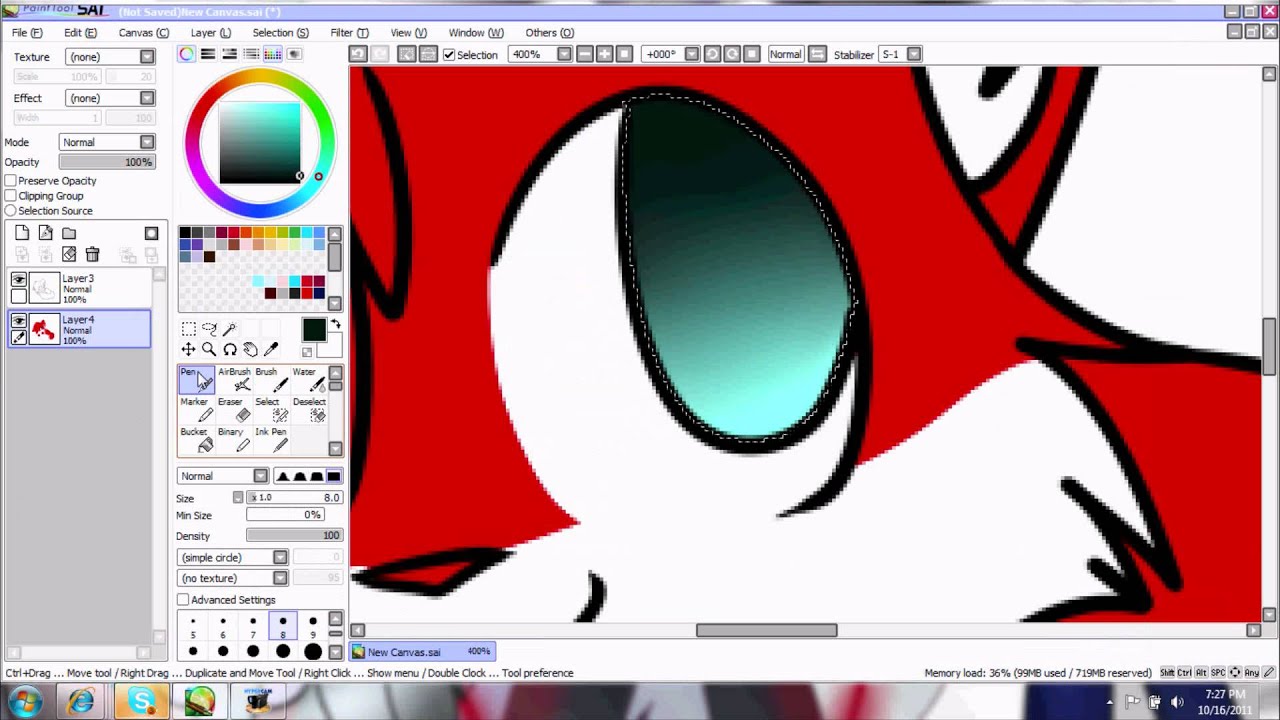Image resolution: width=1280 pixels, height=720 pixels.
Task: Adjust the layer Opacity slider
Action: [x=106, y=162]
